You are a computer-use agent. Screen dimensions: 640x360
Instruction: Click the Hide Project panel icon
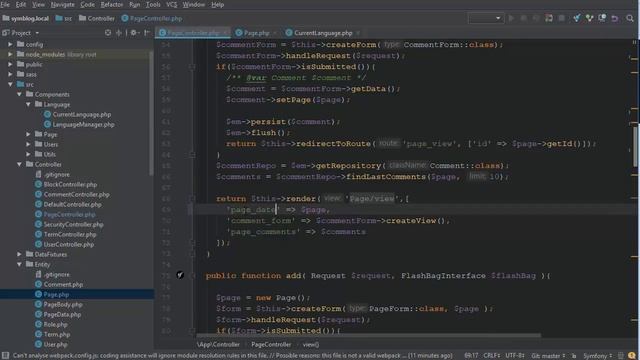[x=147, y=33]
